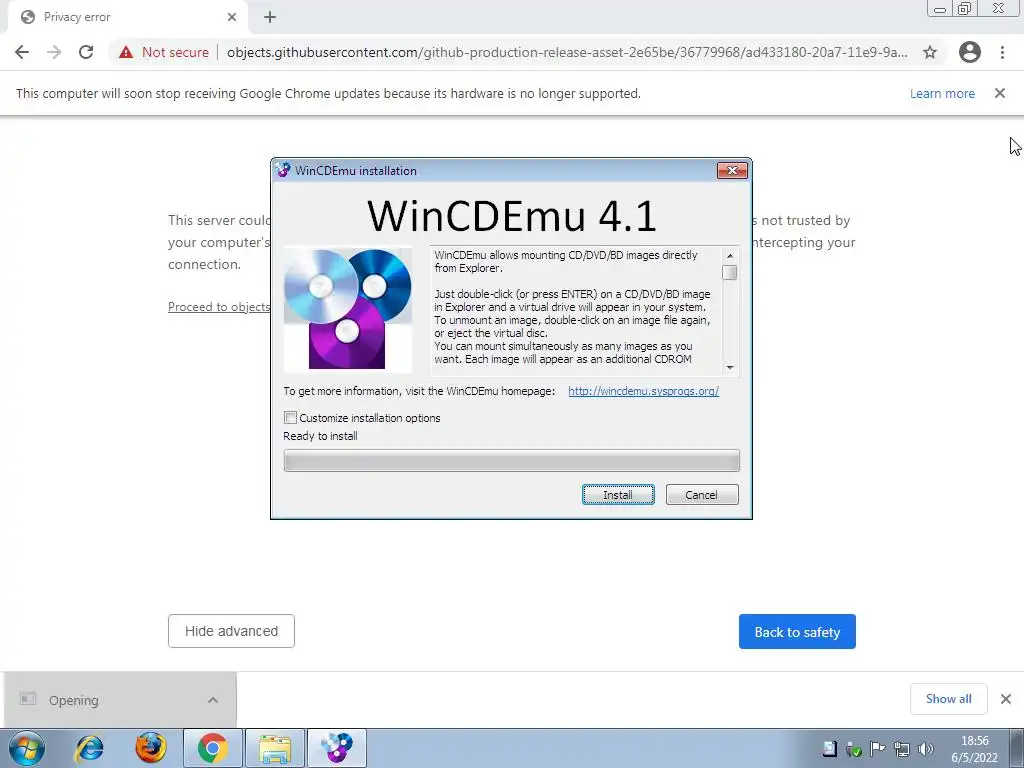
Task: Go forward in Chrome
Action: [54, 52]
